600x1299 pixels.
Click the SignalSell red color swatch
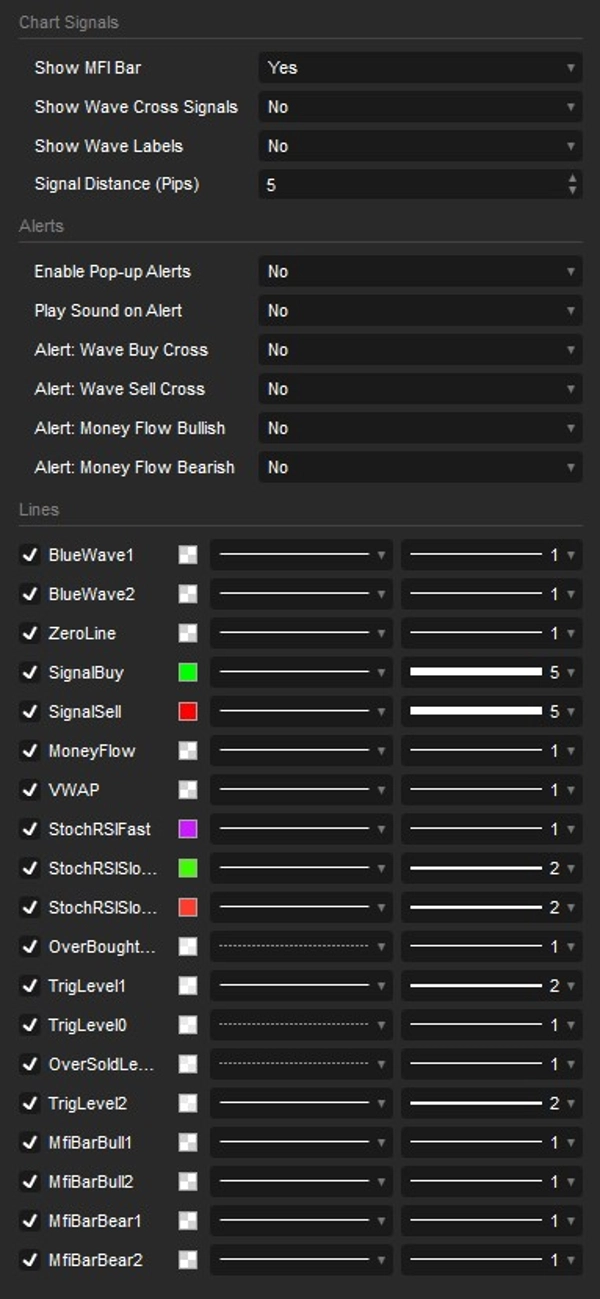[x=188, y=712]
